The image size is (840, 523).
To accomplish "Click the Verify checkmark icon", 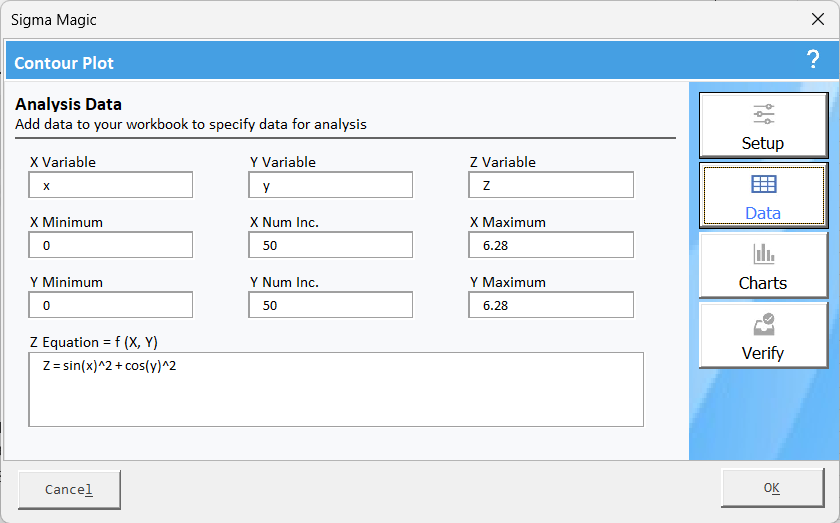I will point(764,324).
